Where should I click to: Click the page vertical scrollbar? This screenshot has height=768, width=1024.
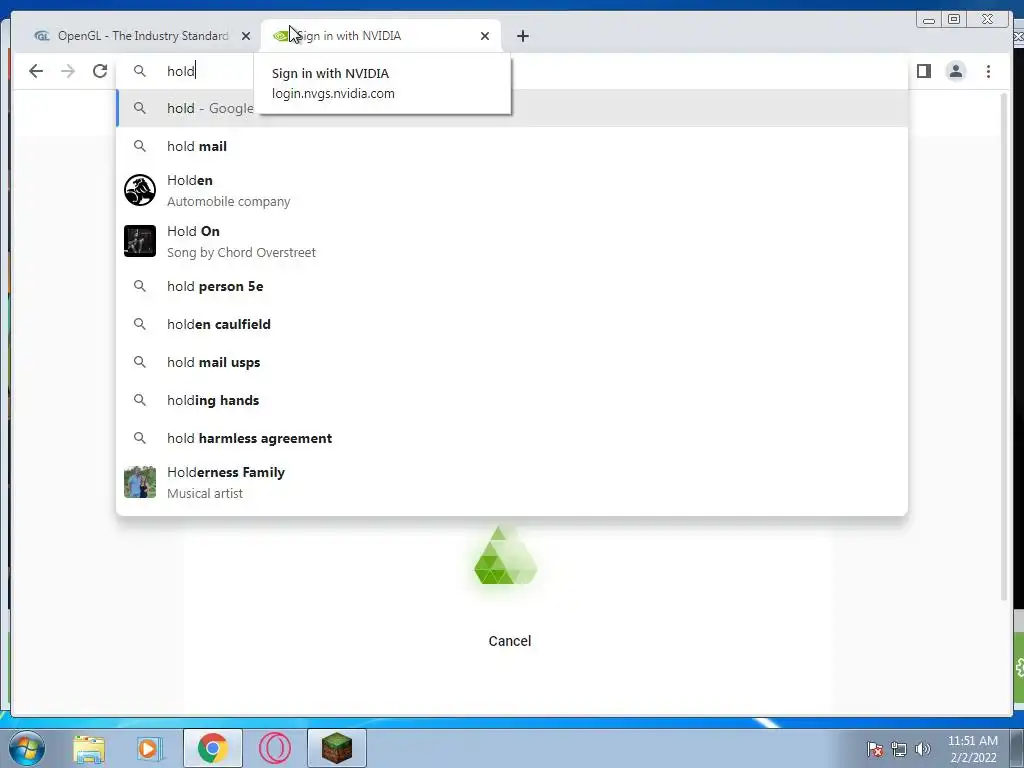pos(1004,346)
